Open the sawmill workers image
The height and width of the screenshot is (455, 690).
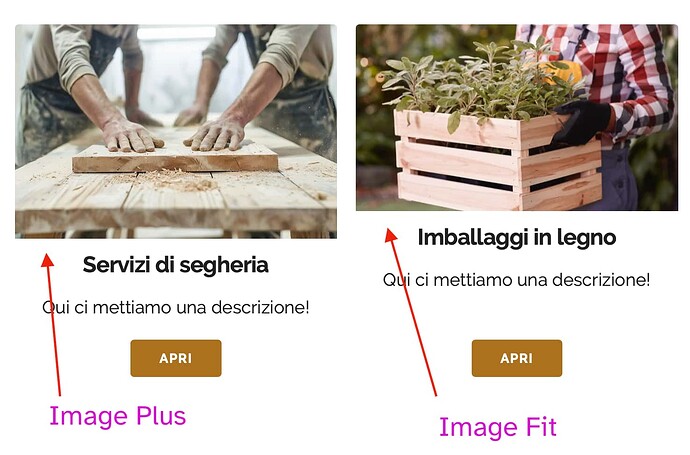coord(176,131)
